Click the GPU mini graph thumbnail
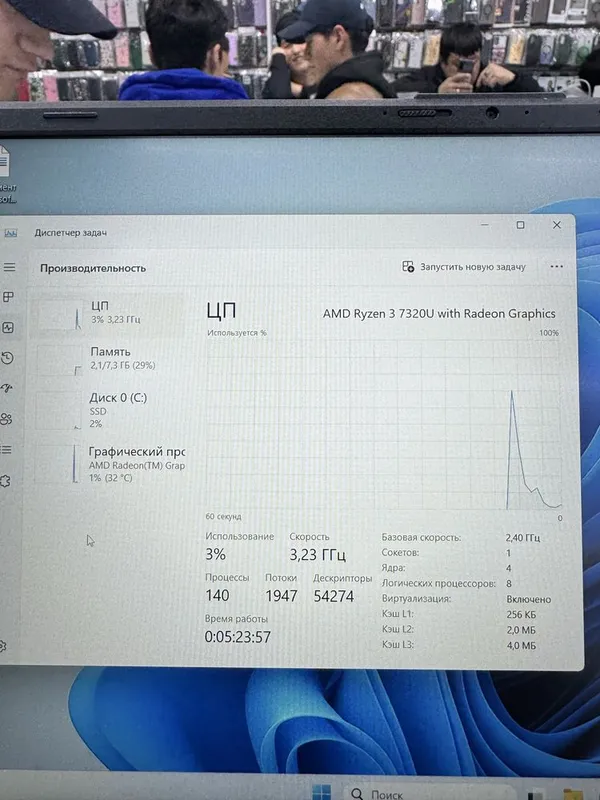Screen dimensions: 600x800 click(x=56, y=463)
